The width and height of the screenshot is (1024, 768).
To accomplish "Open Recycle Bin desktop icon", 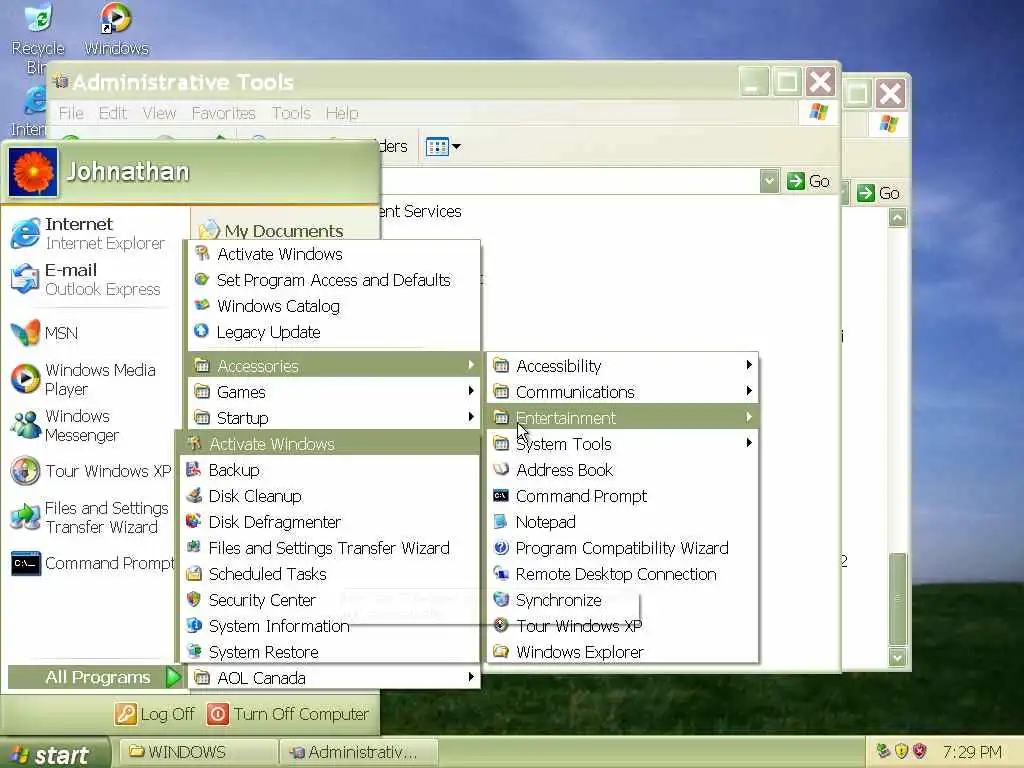I will coord(38,38).
